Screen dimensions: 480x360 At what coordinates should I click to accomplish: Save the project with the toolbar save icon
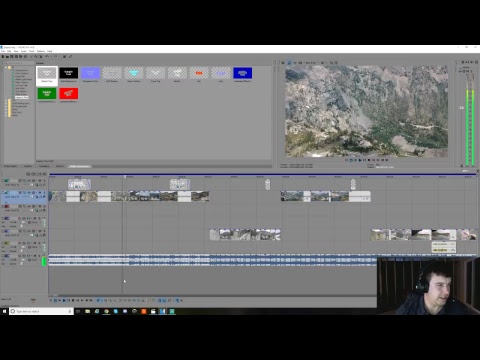(x=12, y=57)
